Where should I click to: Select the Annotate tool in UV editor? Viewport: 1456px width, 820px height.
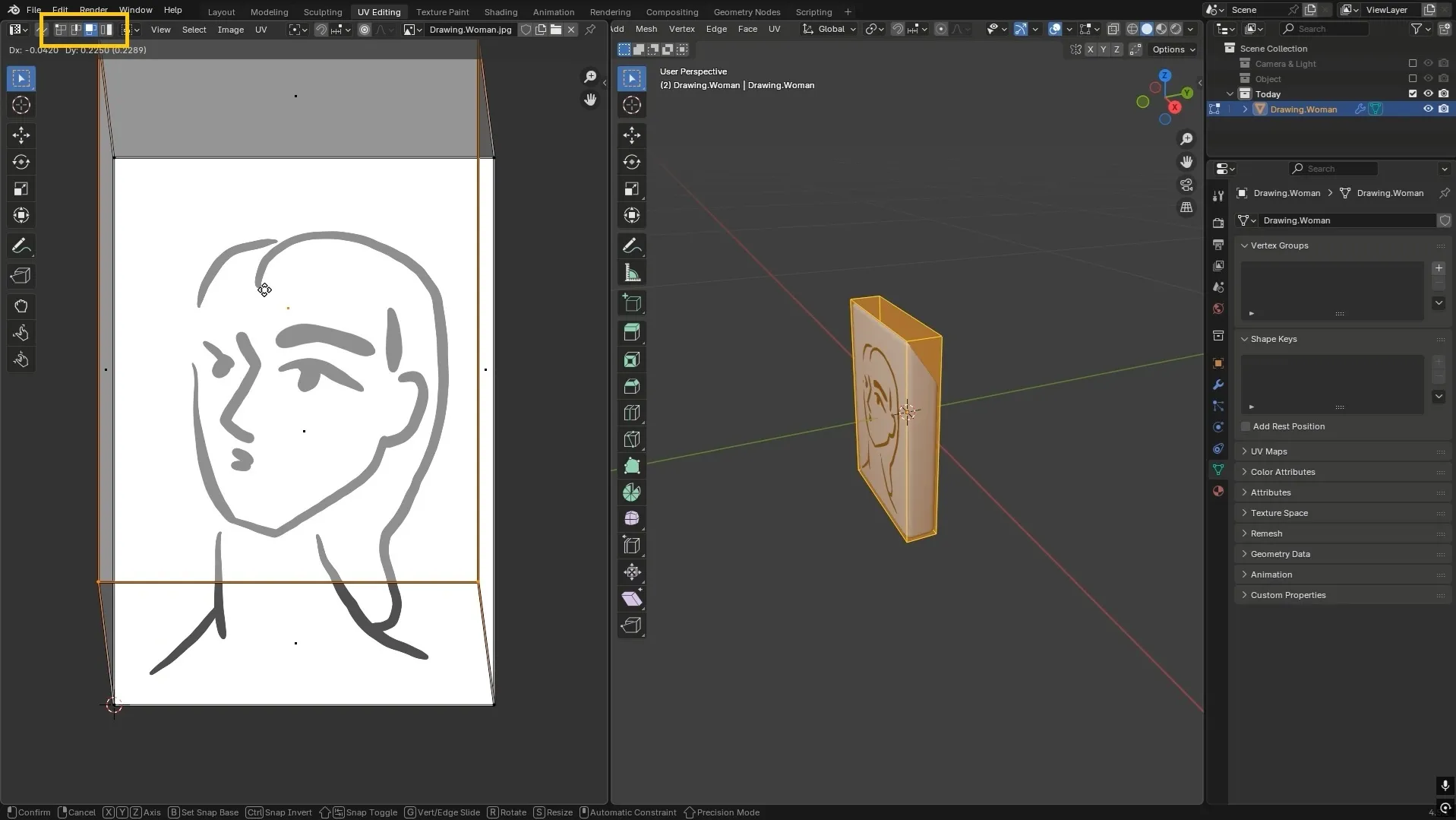point(21,246)
